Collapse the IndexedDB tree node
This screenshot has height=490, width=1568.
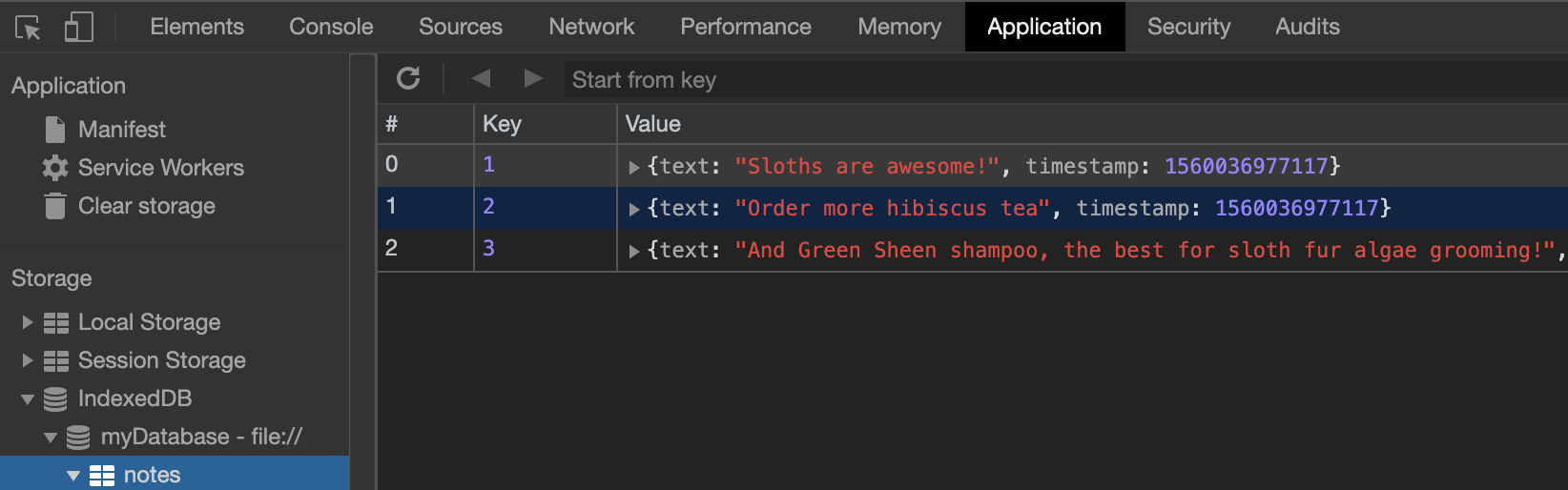28,399
